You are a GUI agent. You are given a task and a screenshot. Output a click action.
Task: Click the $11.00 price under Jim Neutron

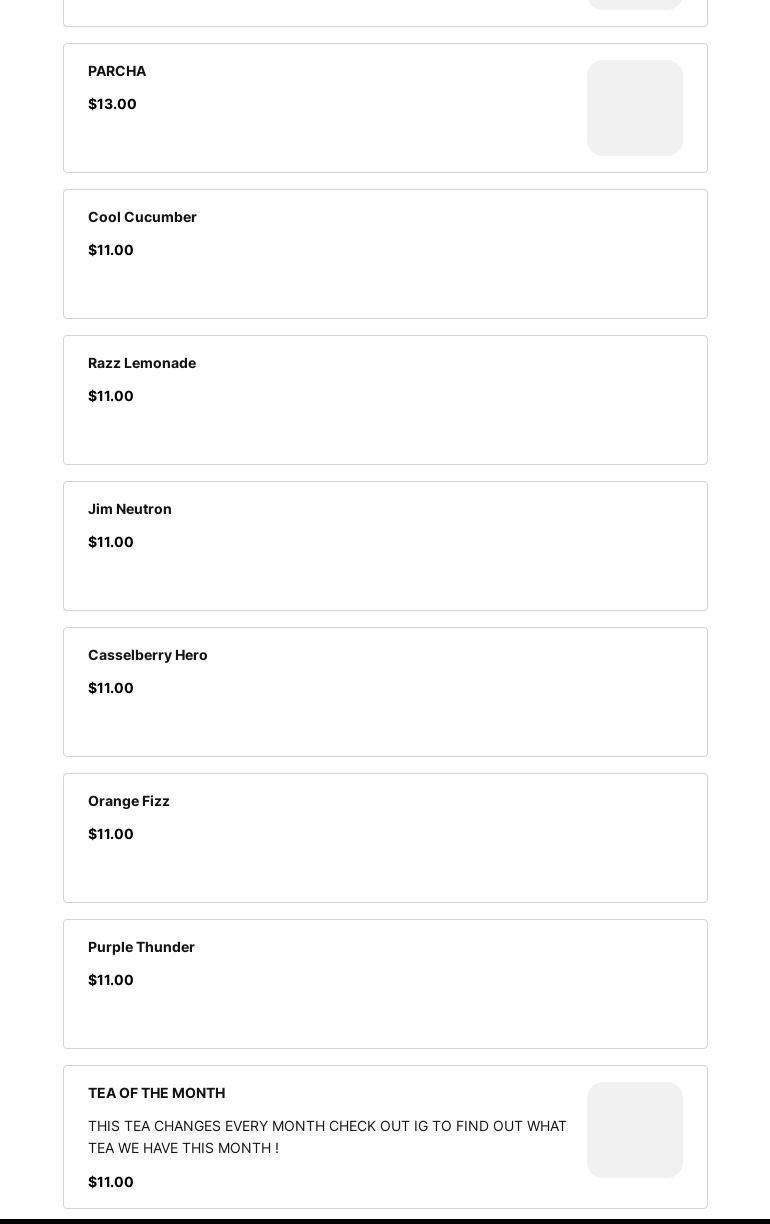click(x=111, y=542)
